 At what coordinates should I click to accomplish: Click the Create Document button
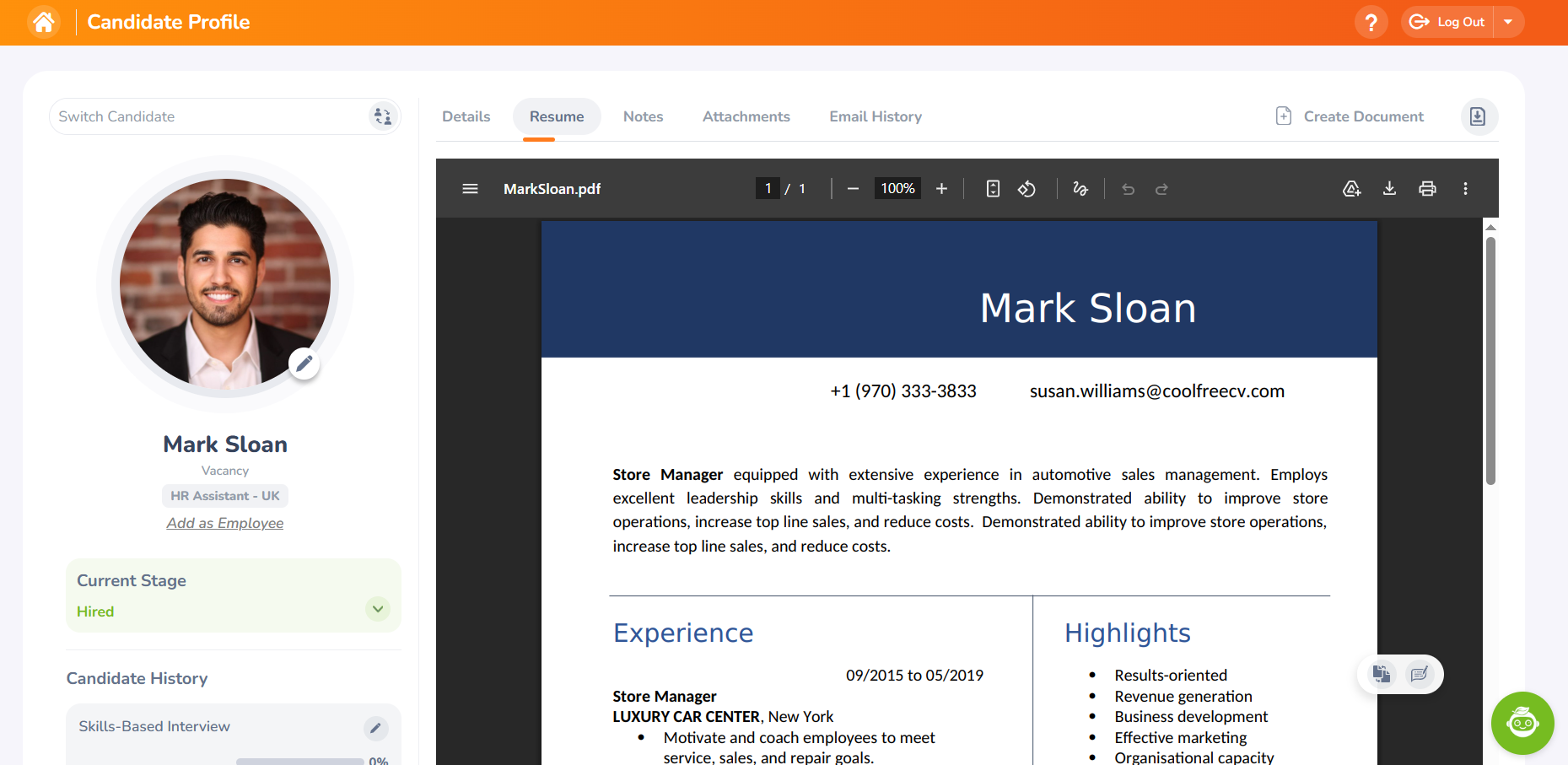(x=1350, y=116)
